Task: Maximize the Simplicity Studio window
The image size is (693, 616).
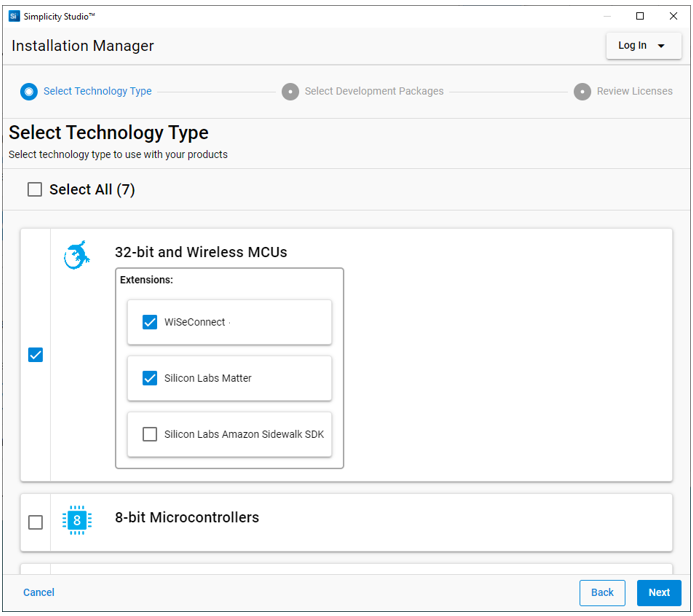Action: [x=640, y=16]
